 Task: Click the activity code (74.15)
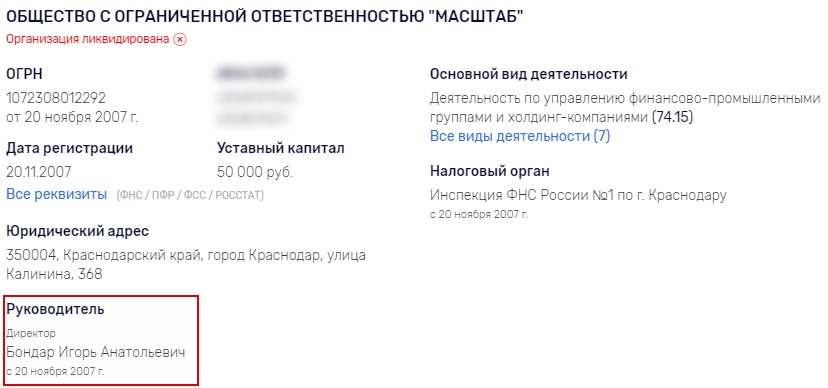pyautogui.click(x=672, y=117)
